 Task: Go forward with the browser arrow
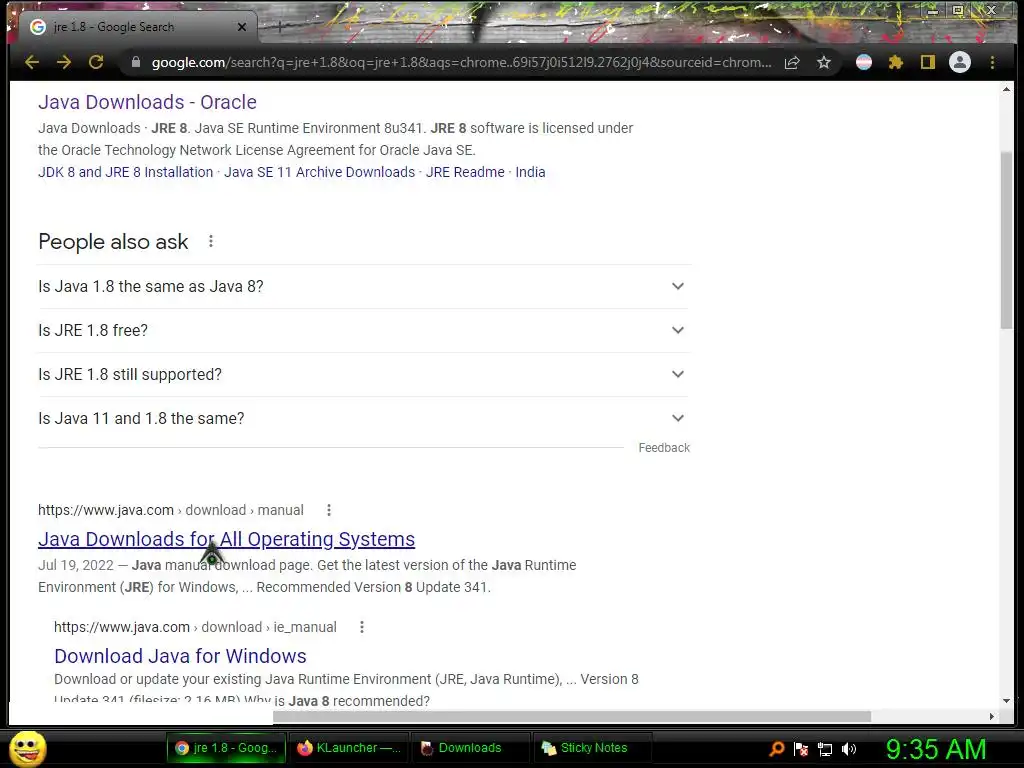63,63
